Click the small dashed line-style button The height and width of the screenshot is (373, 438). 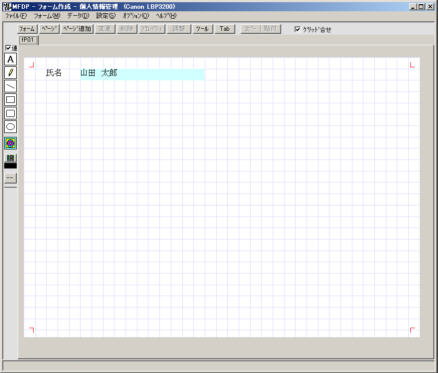point(10,178)
